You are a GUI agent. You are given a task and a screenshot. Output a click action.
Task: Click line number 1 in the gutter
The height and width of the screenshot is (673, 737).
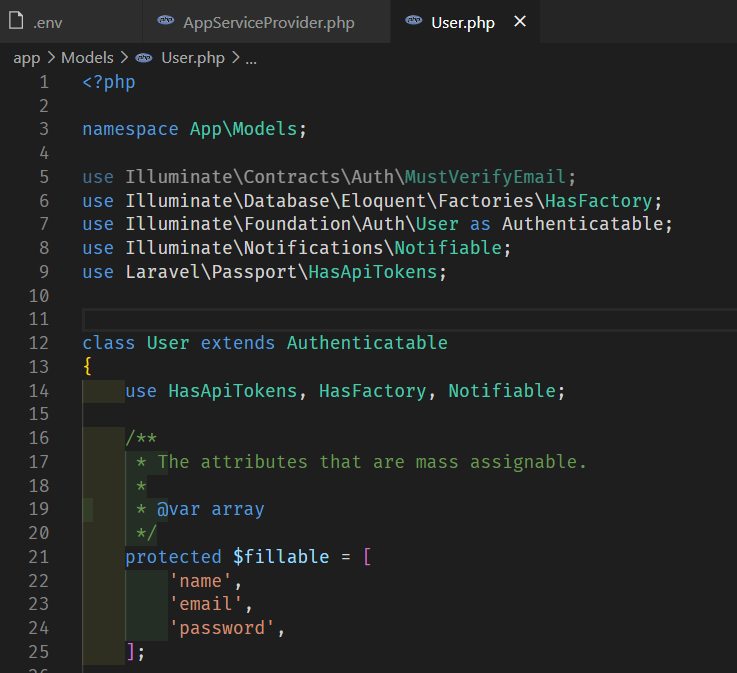[x=44, y=82]
